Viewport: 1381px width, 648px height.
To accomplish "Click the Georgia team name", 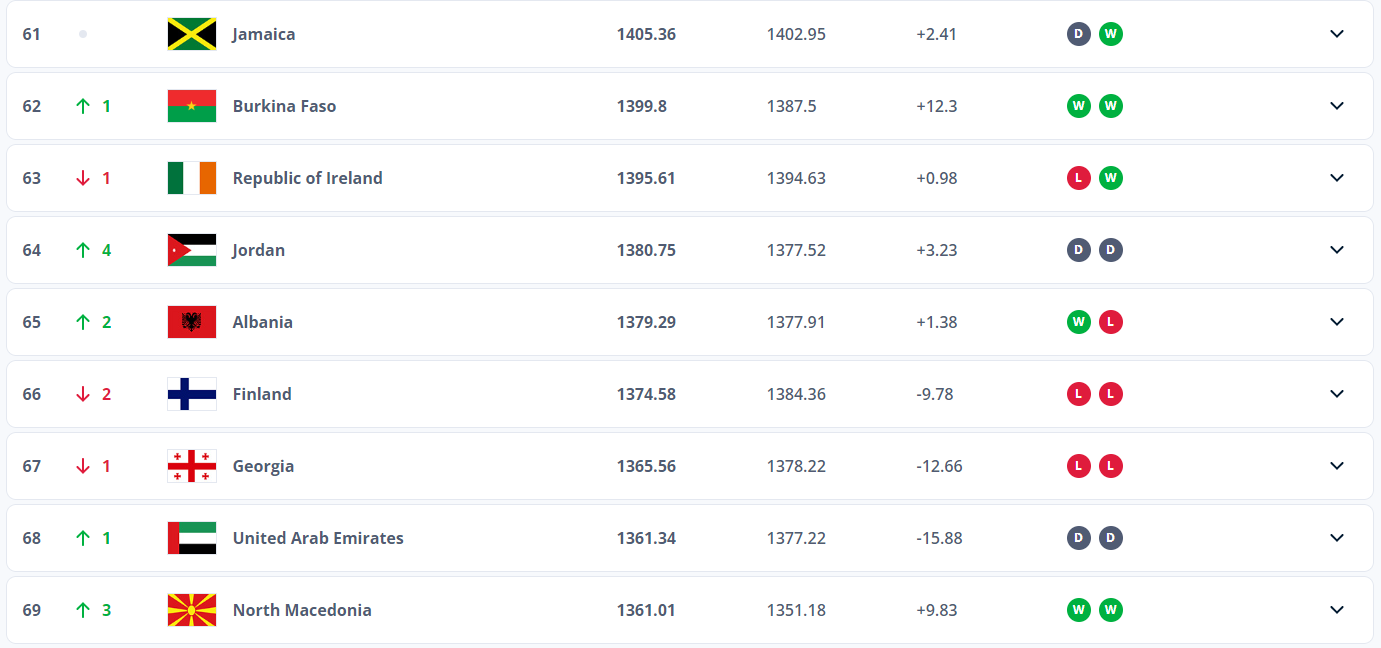I will [x=263, y=466].
